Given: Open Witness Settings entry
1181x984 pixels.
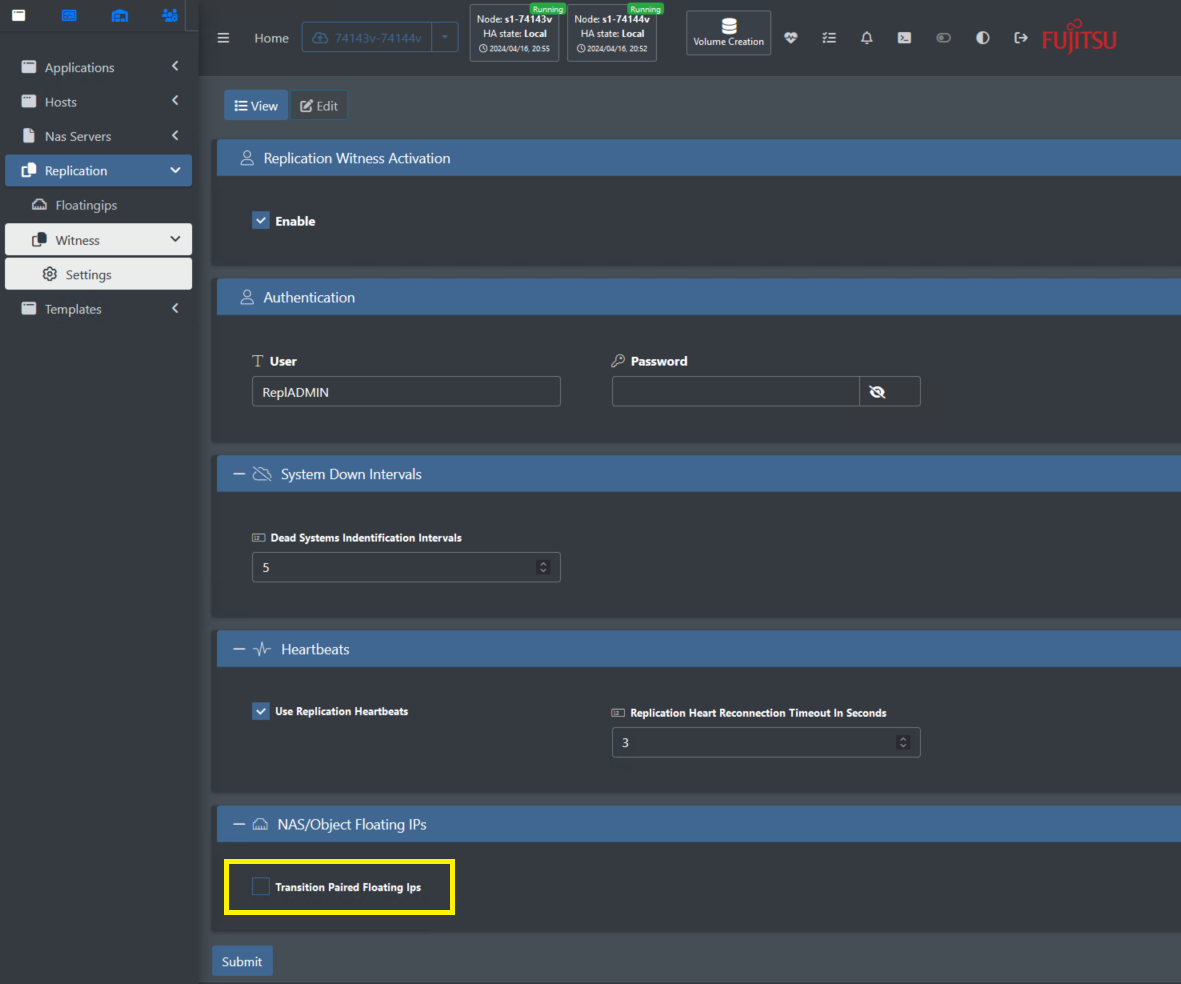Looking at the screenshot, I should coord(99,274).
